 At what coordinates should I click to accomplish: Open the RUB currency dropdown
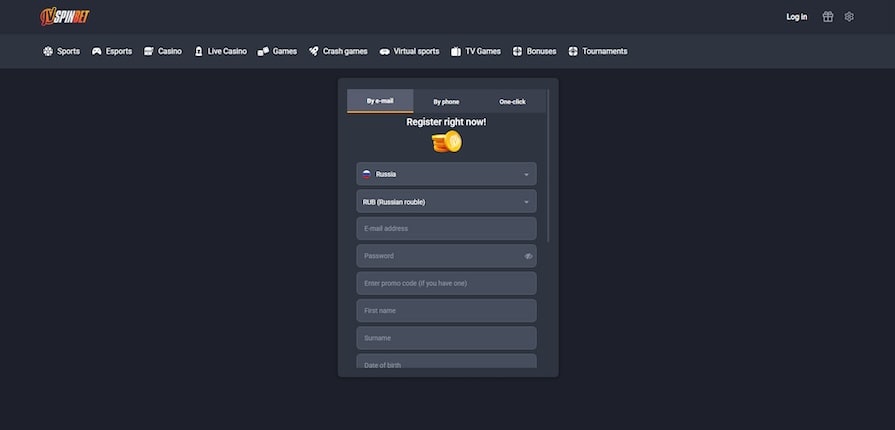tap(446, 202)
